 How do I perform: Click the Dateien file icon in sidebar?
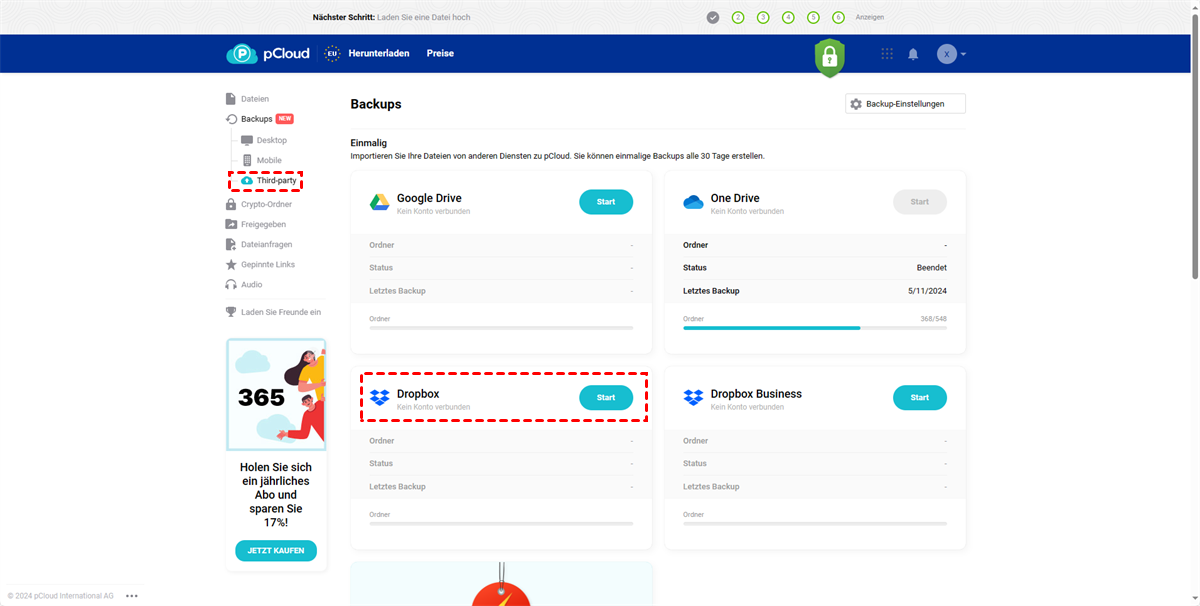tap(231, 99)
